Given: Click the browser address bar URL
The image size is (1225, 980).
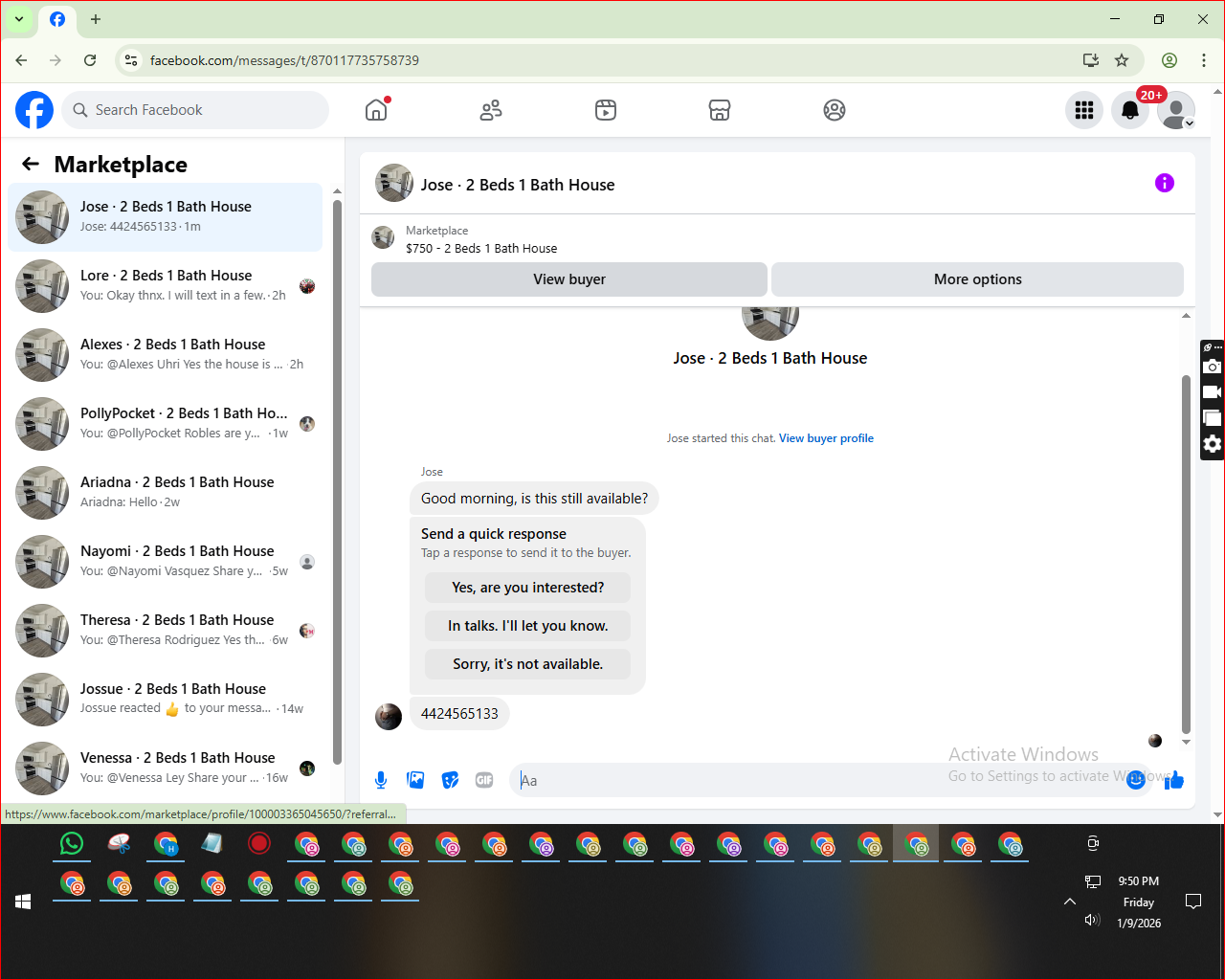Looking at the screenshot, I should pyautogui.click(x=284, y=60).
